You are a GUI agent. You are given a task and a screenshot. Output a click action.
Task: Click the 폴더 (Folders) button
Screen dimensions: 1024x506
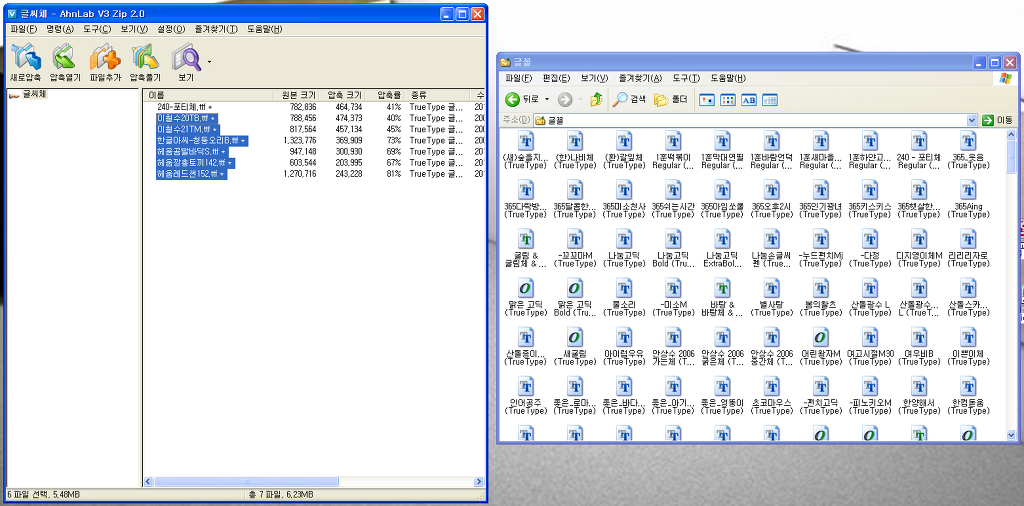point(672,99)
